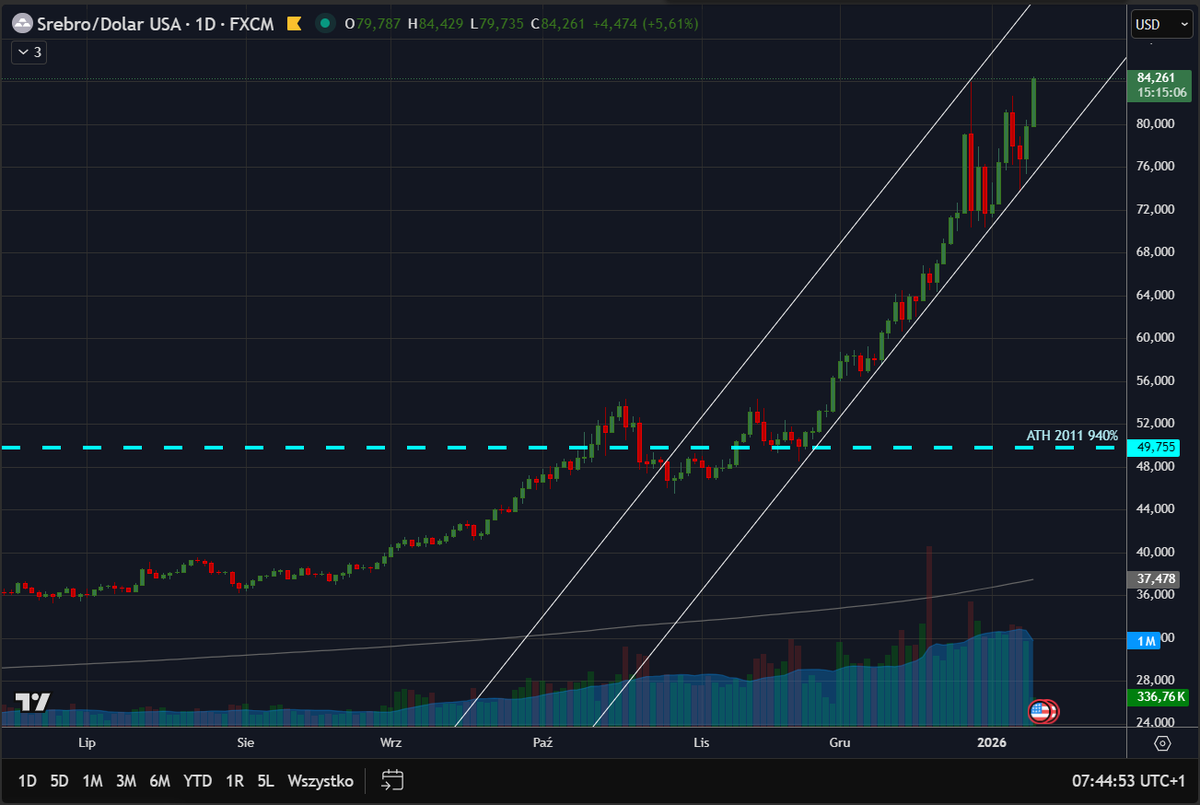Click the Wrz month label on time axis
The height and width of the screenshot is (805, 1200).
(391, 743)
